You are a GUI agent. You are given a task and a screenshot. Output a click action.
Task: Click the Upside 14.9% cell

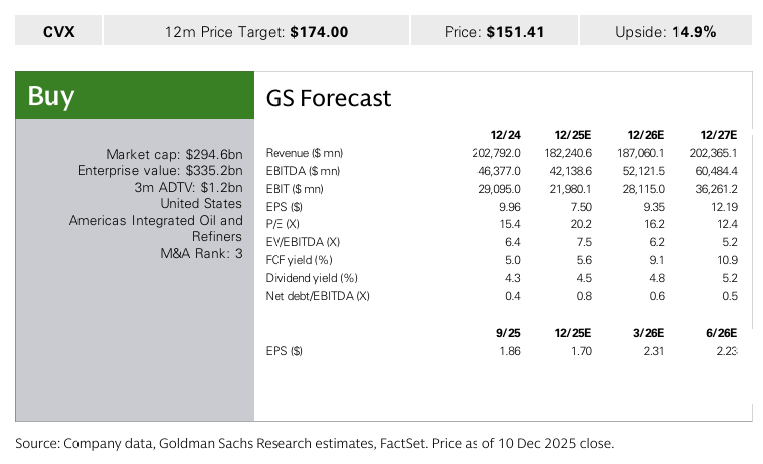pos(665,31)
